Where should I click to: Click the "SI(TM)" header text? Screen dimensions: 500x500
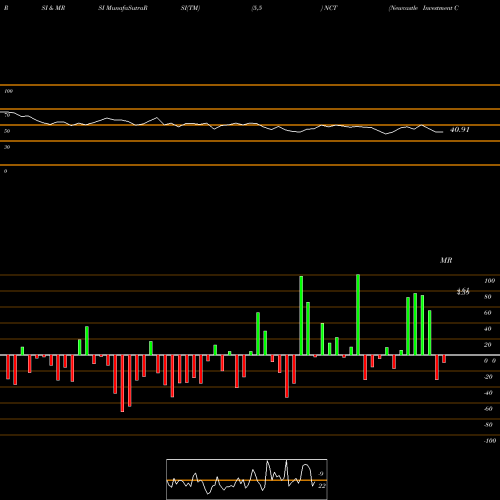click(190, 8)
